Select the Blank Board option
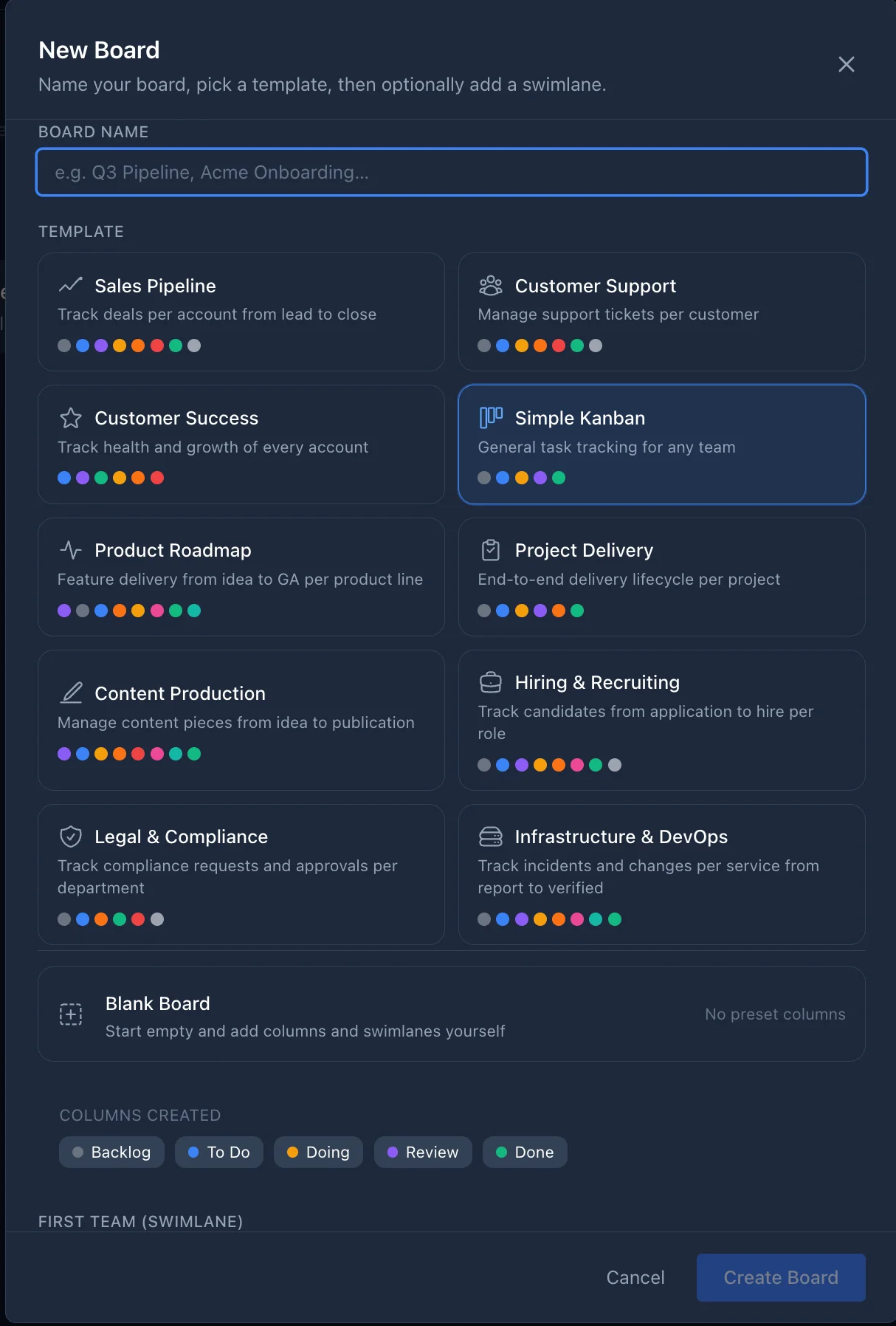Viewport: 896px width, 1326px height. click(x=451, y=1014)
